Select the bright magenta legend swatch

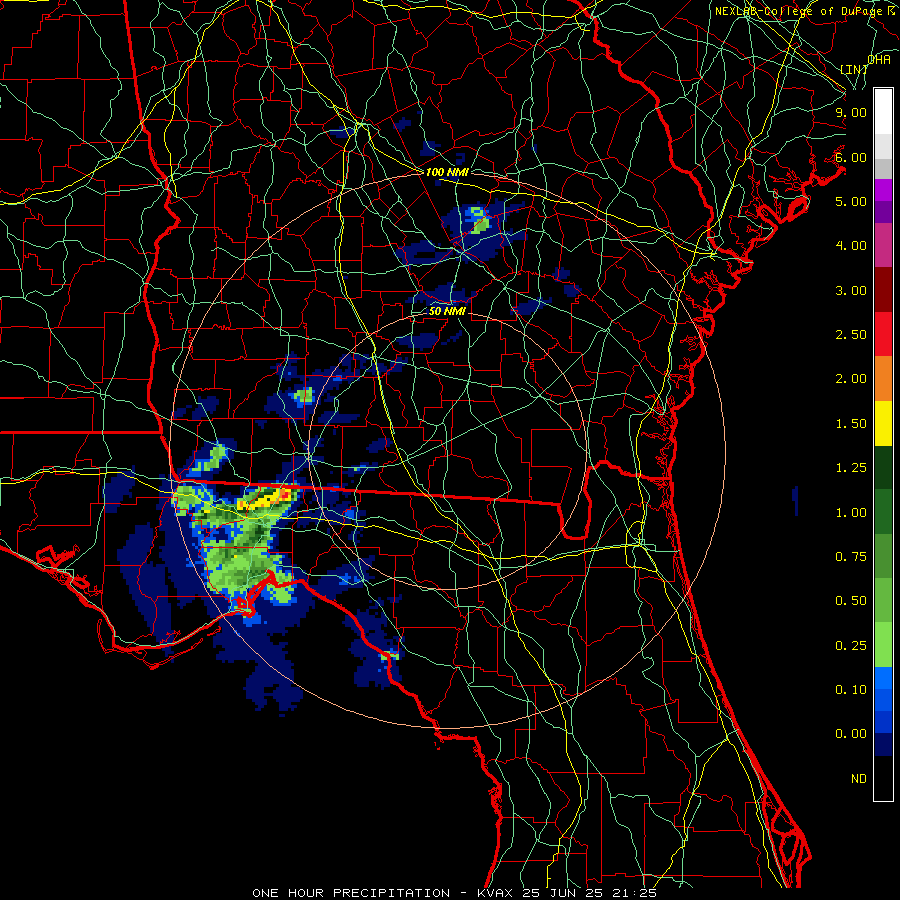tap(883, 191)
